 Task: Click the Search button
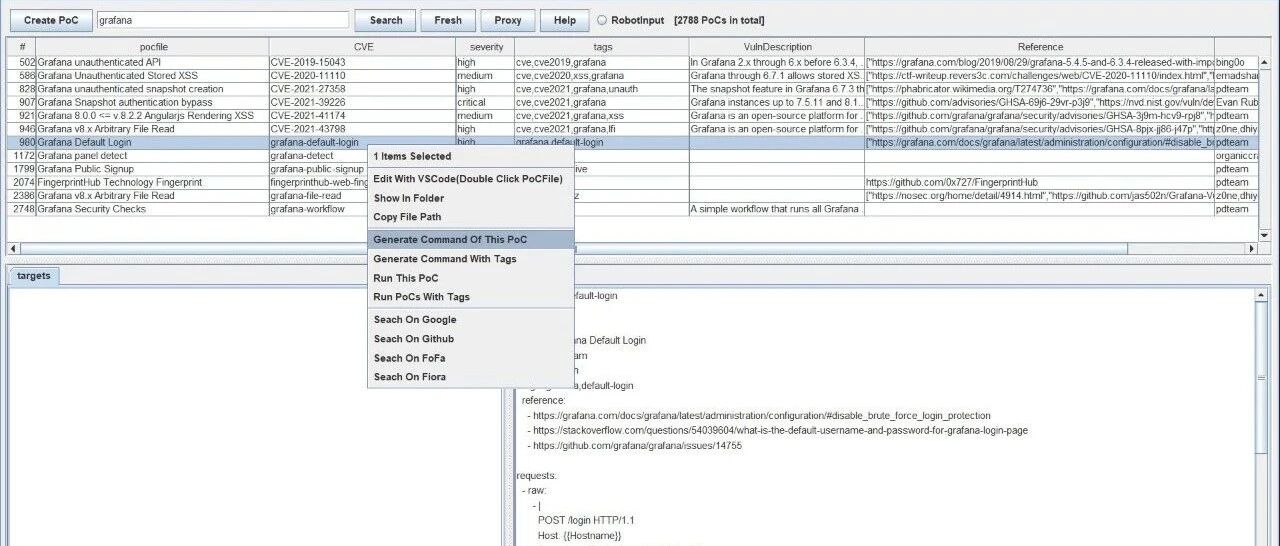click(x=386, y=20)
